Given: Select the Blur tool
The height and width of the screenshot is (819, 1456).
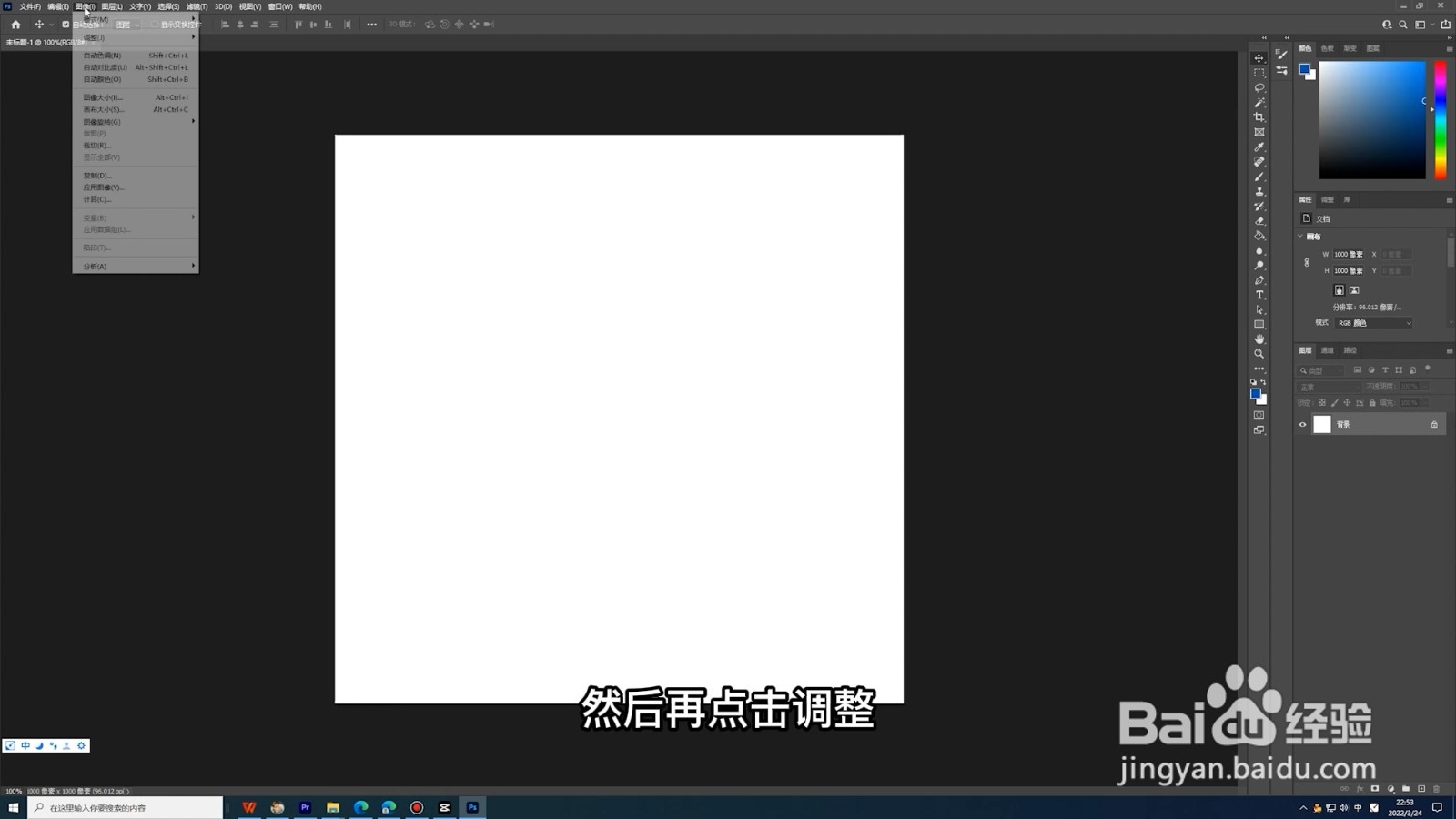Looking at the screenshot, I should pos(1259,250).
